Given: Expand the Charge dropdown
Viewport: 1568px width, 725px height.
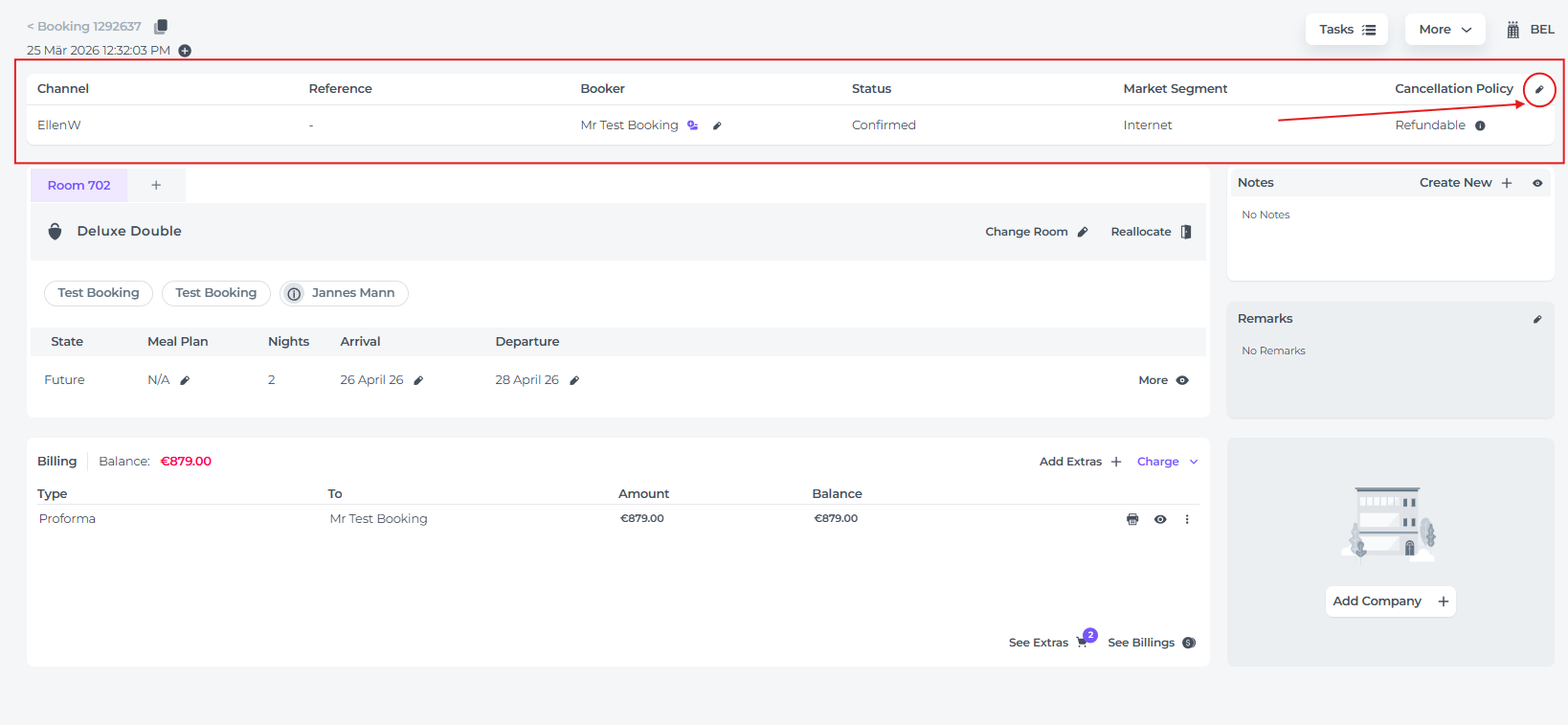Looking at the screenshot, I should 1167,462.
